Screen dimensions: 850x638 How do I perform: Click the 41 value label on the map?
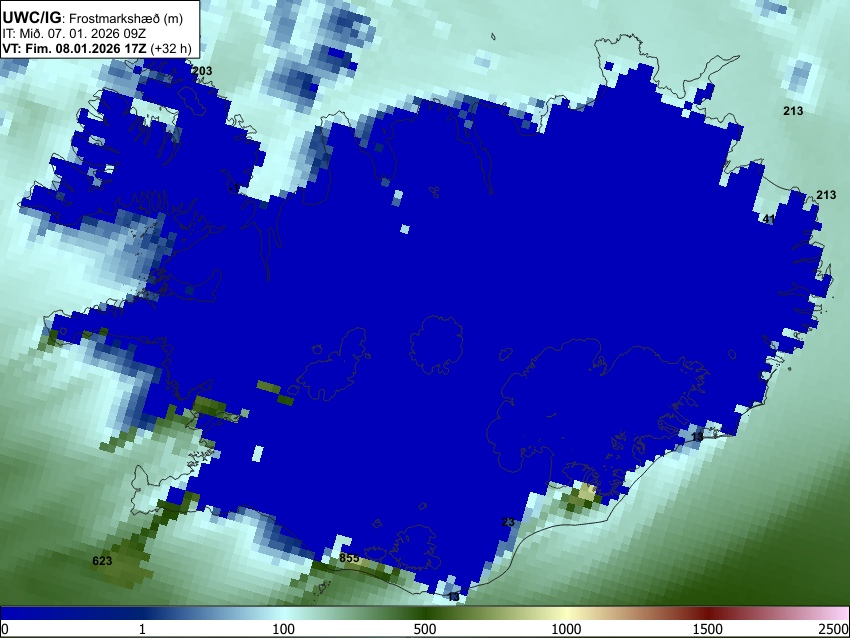point(769,219)
